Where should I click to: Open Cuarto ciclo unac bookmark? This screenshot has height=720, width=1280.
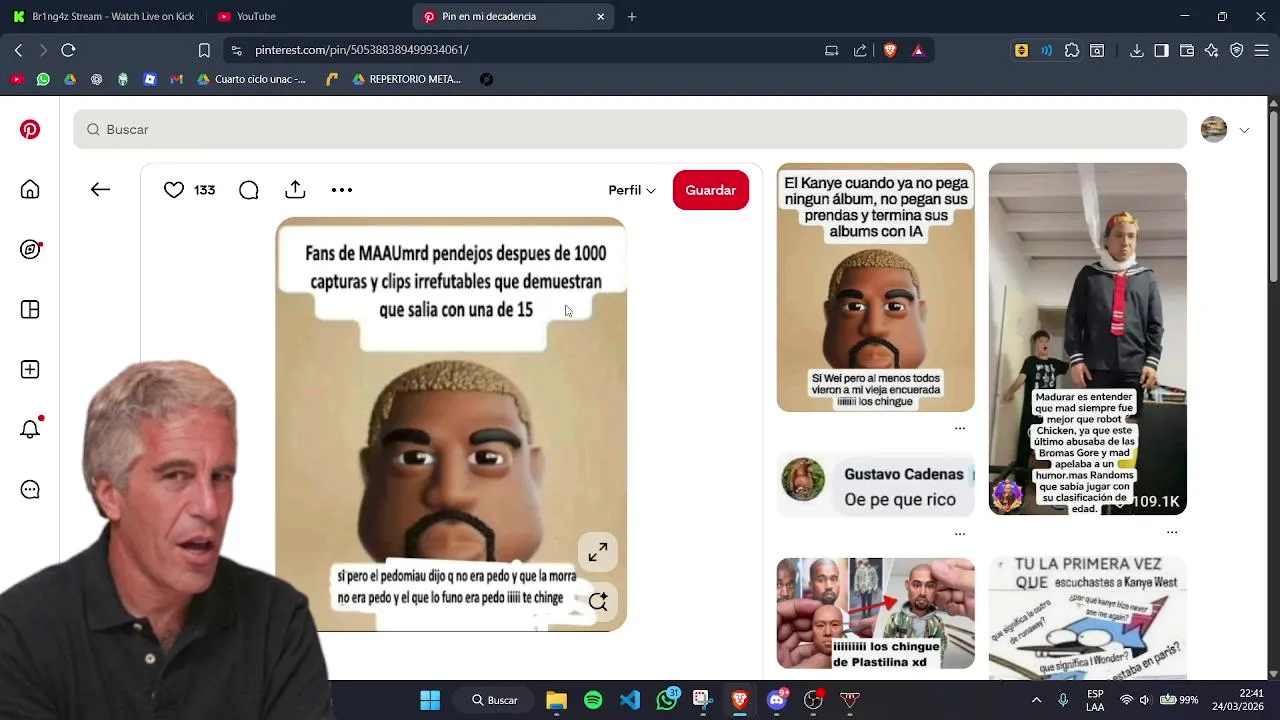252,79
